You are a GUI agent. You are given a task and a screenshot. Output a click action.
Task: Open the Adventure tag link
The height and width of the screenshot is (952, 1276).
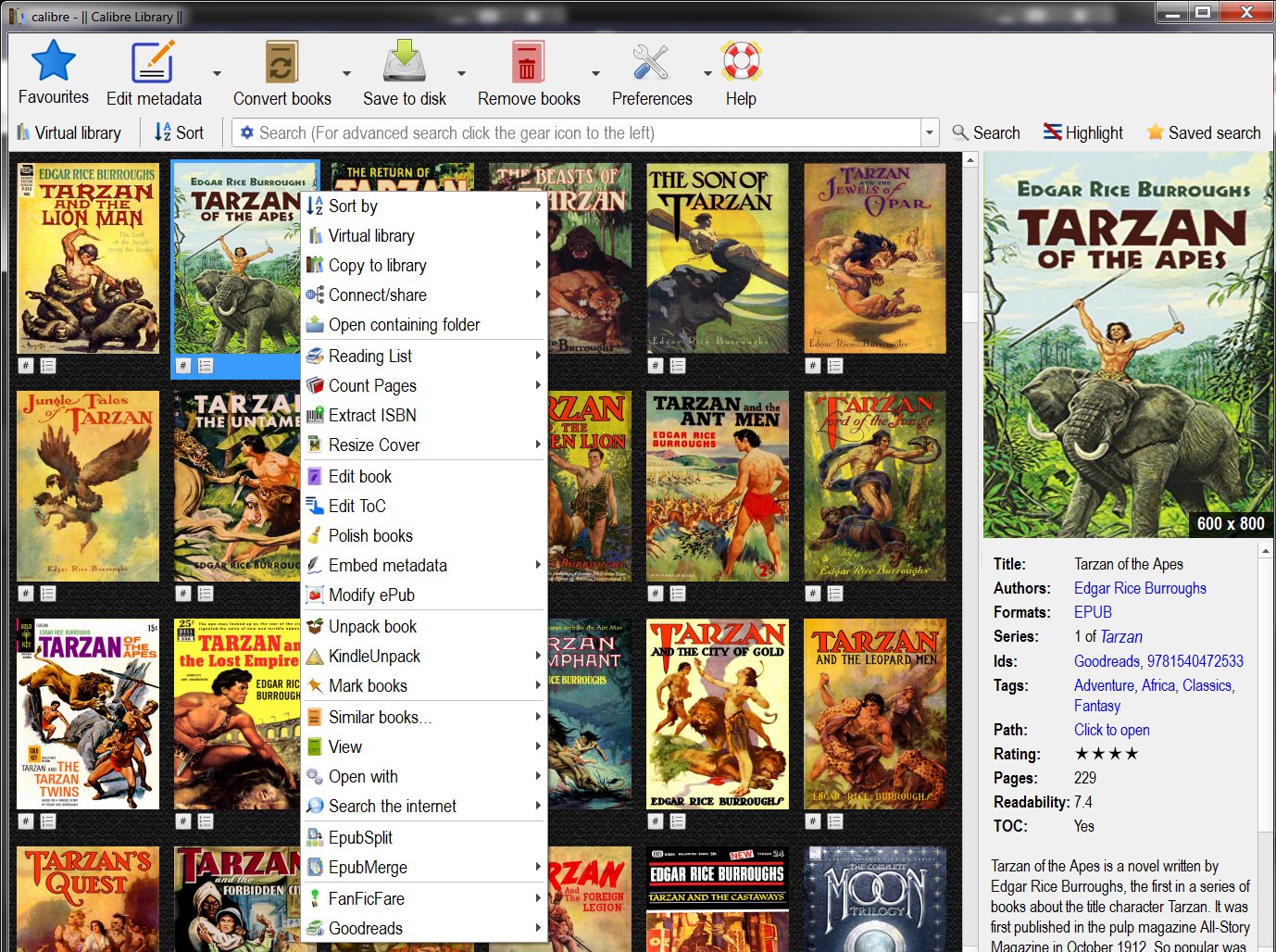click(1104, 685)
